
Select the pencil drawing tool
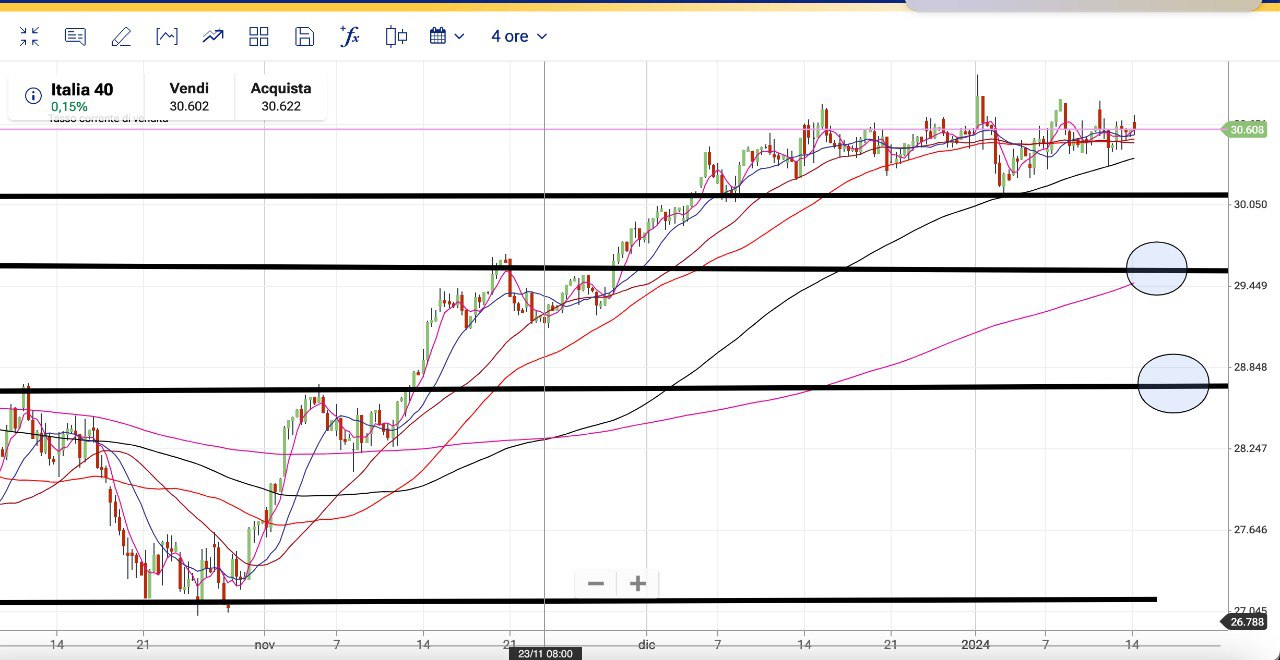click(121, 37)
